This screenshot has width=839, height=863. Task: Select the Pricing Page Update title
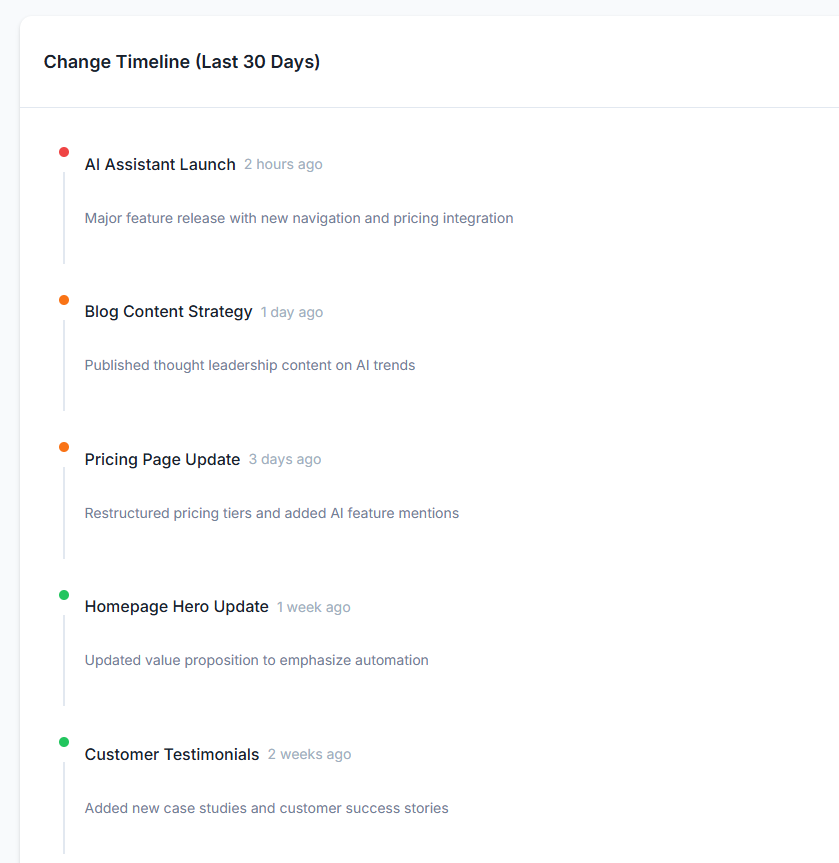[162, 459]
